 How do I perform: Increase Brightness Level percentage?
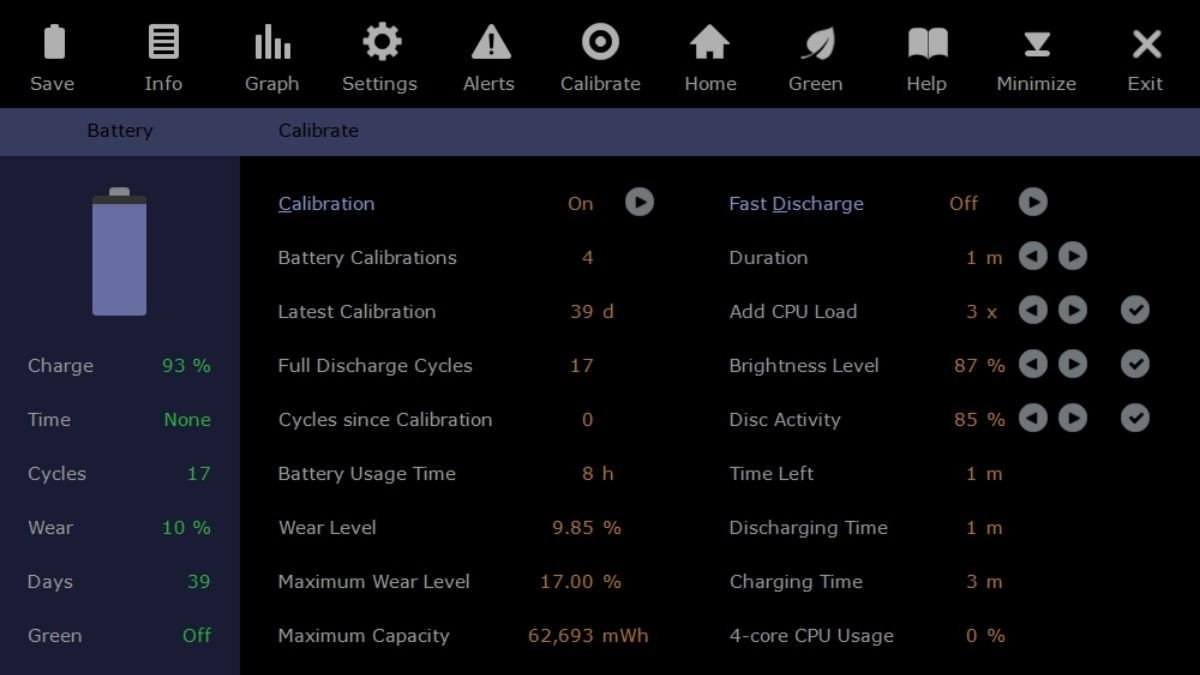[x=1072, y=365]
